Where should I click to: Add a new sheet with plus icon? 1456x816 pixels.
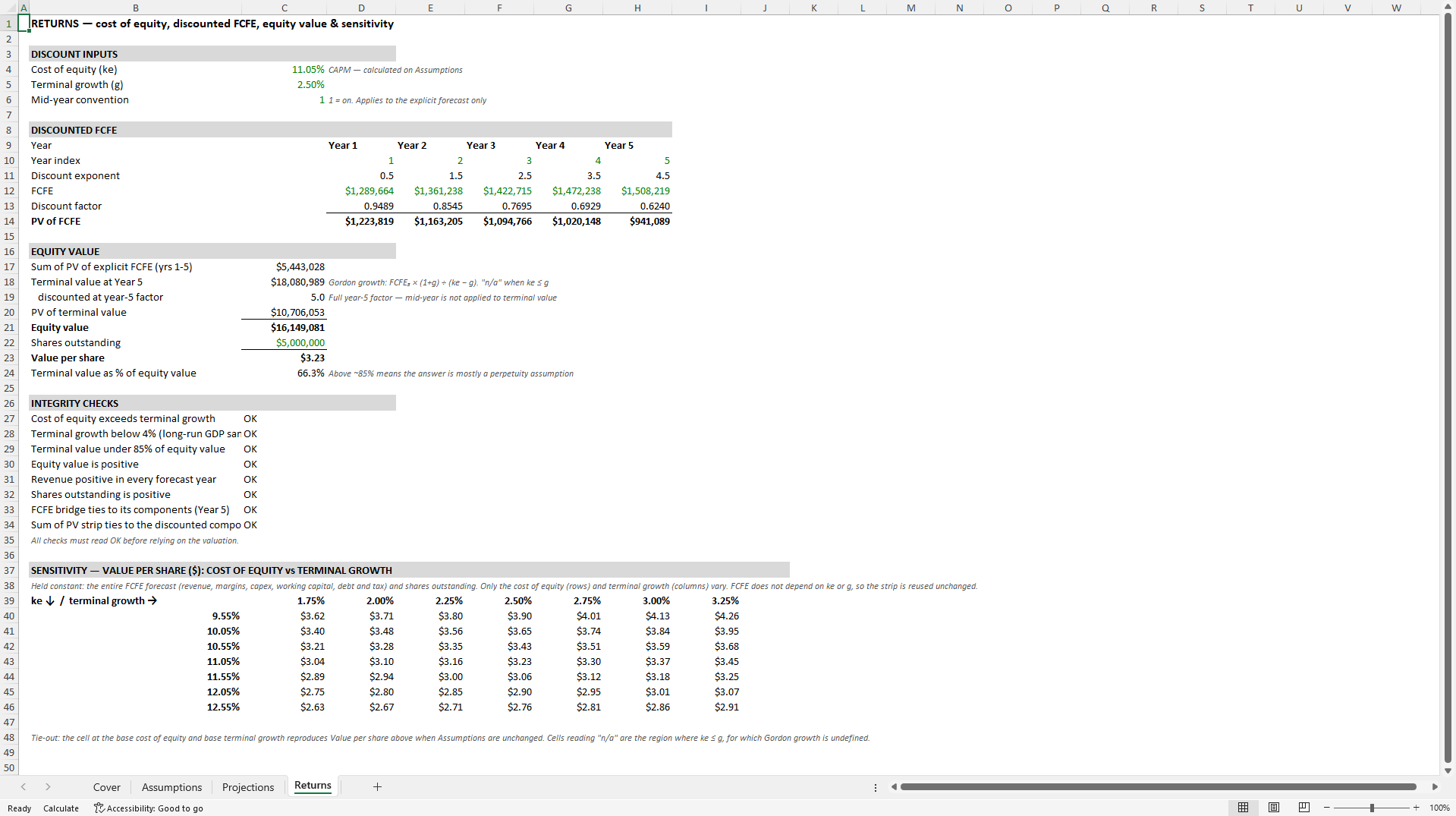377,787
